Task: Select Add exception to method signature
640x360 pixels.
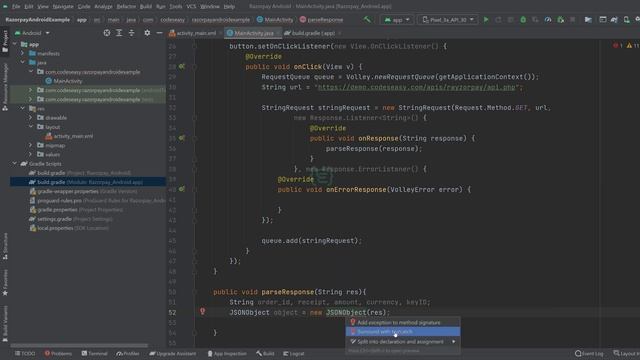Action: [x=403, y=322]
